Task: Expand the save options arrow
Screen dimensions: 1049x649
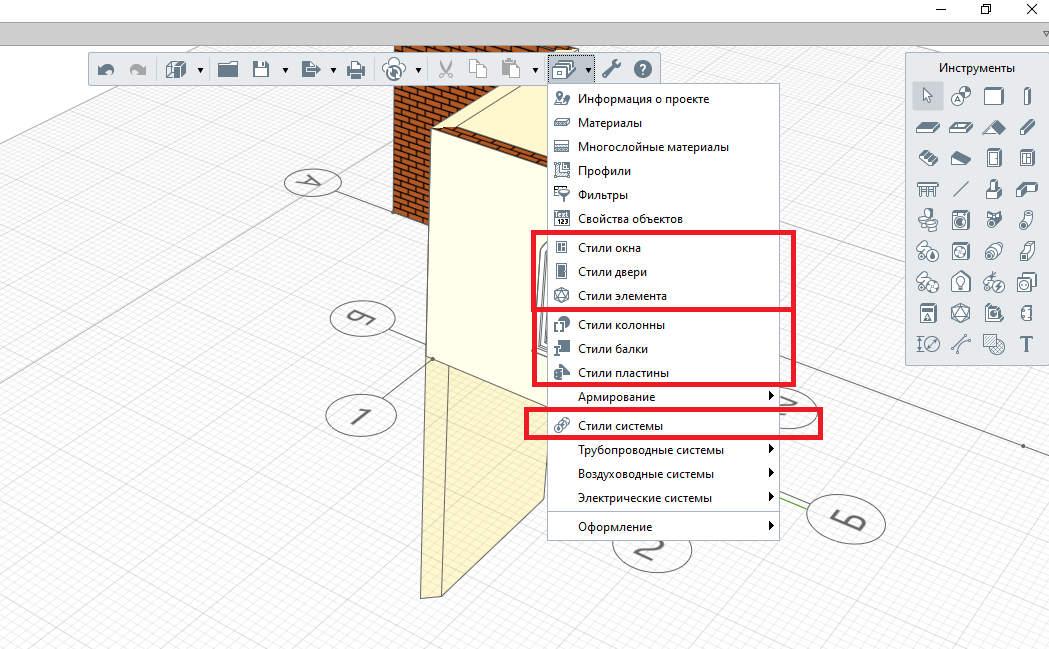Action: coord(285,70)
